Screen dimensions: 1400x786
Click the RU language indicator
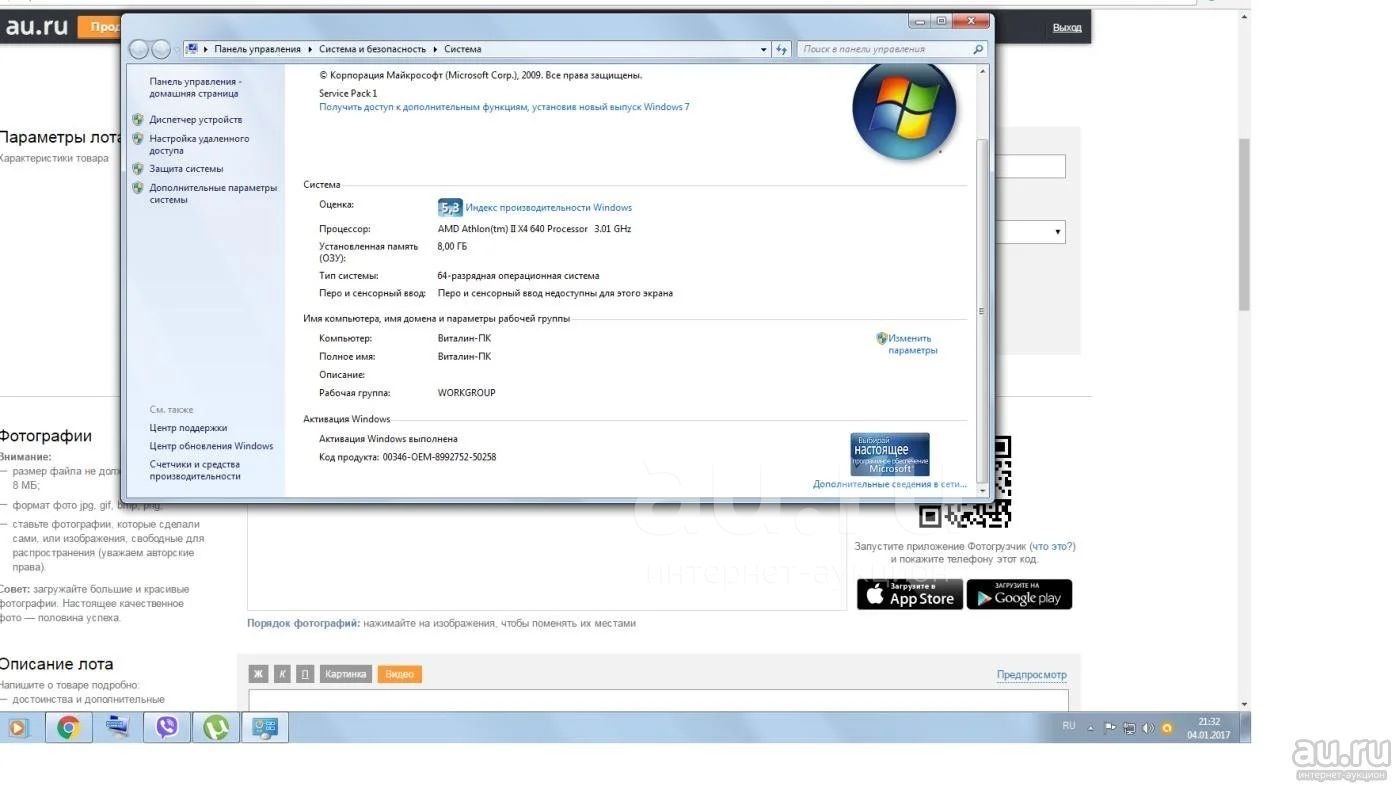pos(1069,726)
